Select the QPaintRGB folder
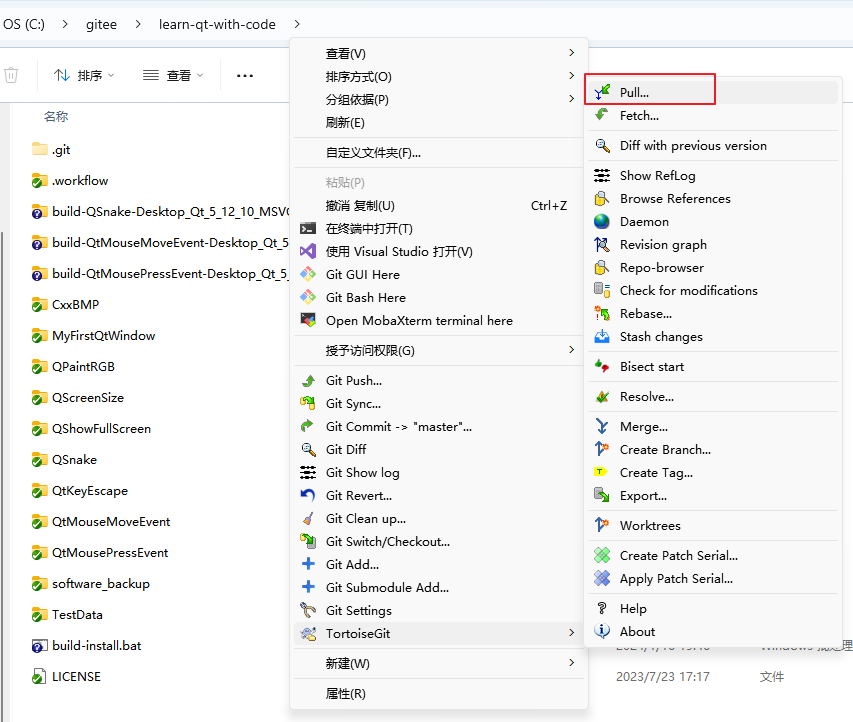Screen dimensions: 853x722 [73, 366]
